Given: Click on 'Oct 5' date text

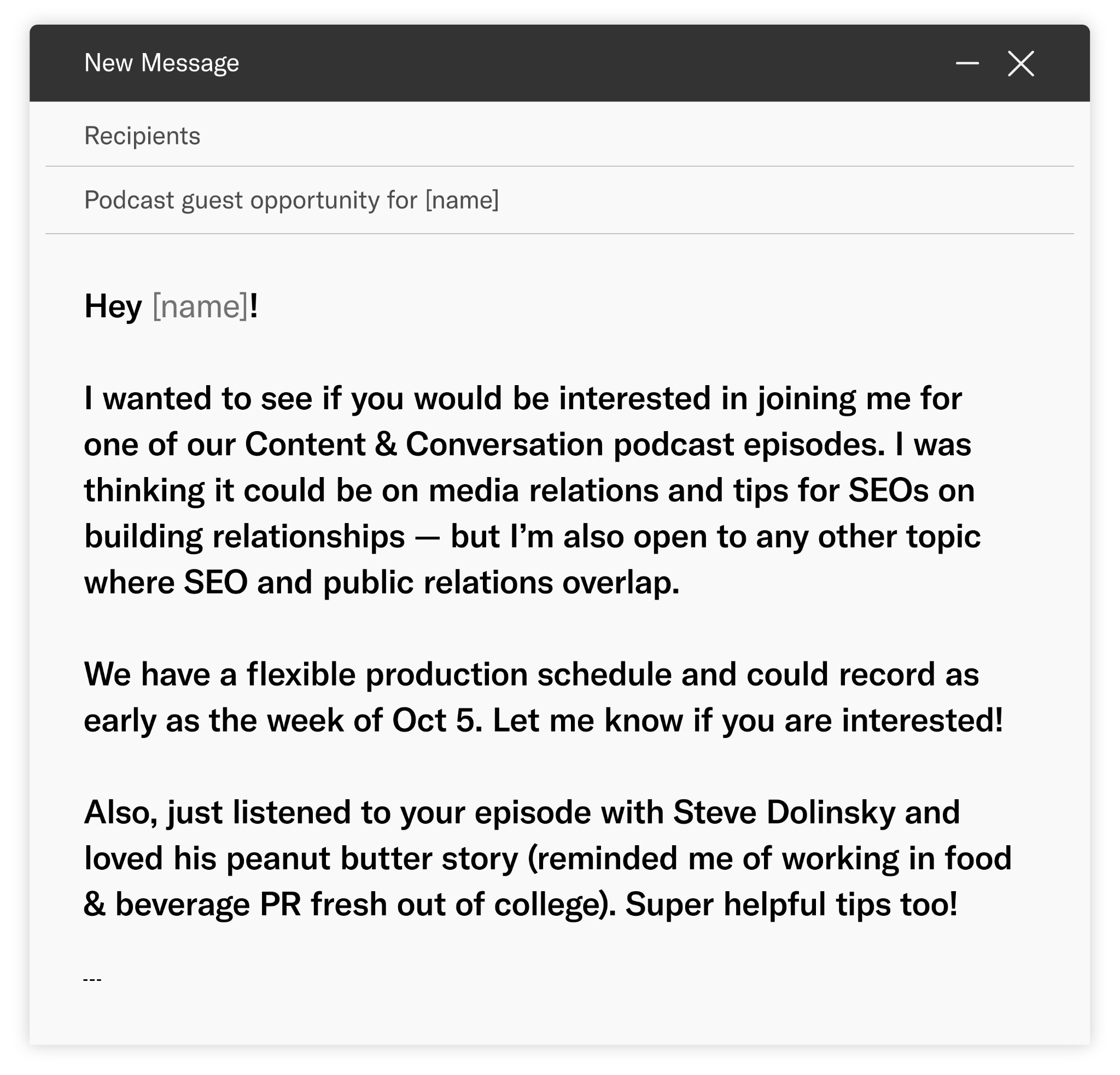Looking at the screenshot, I should point(433,720).
